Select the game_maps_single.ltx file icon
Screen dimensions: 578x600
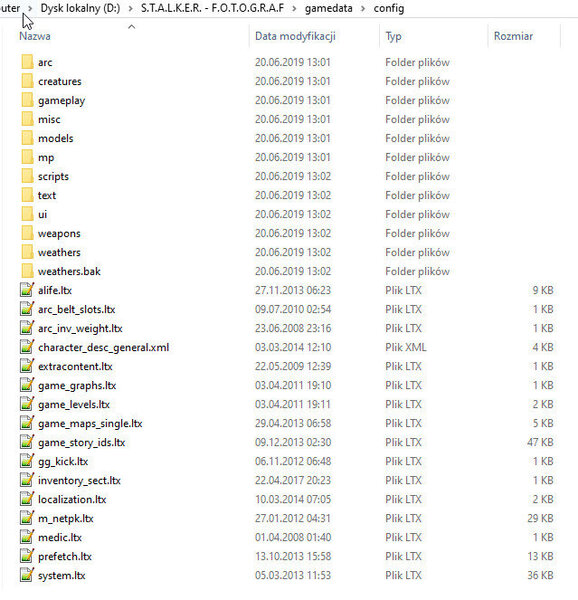coord(27,423)
